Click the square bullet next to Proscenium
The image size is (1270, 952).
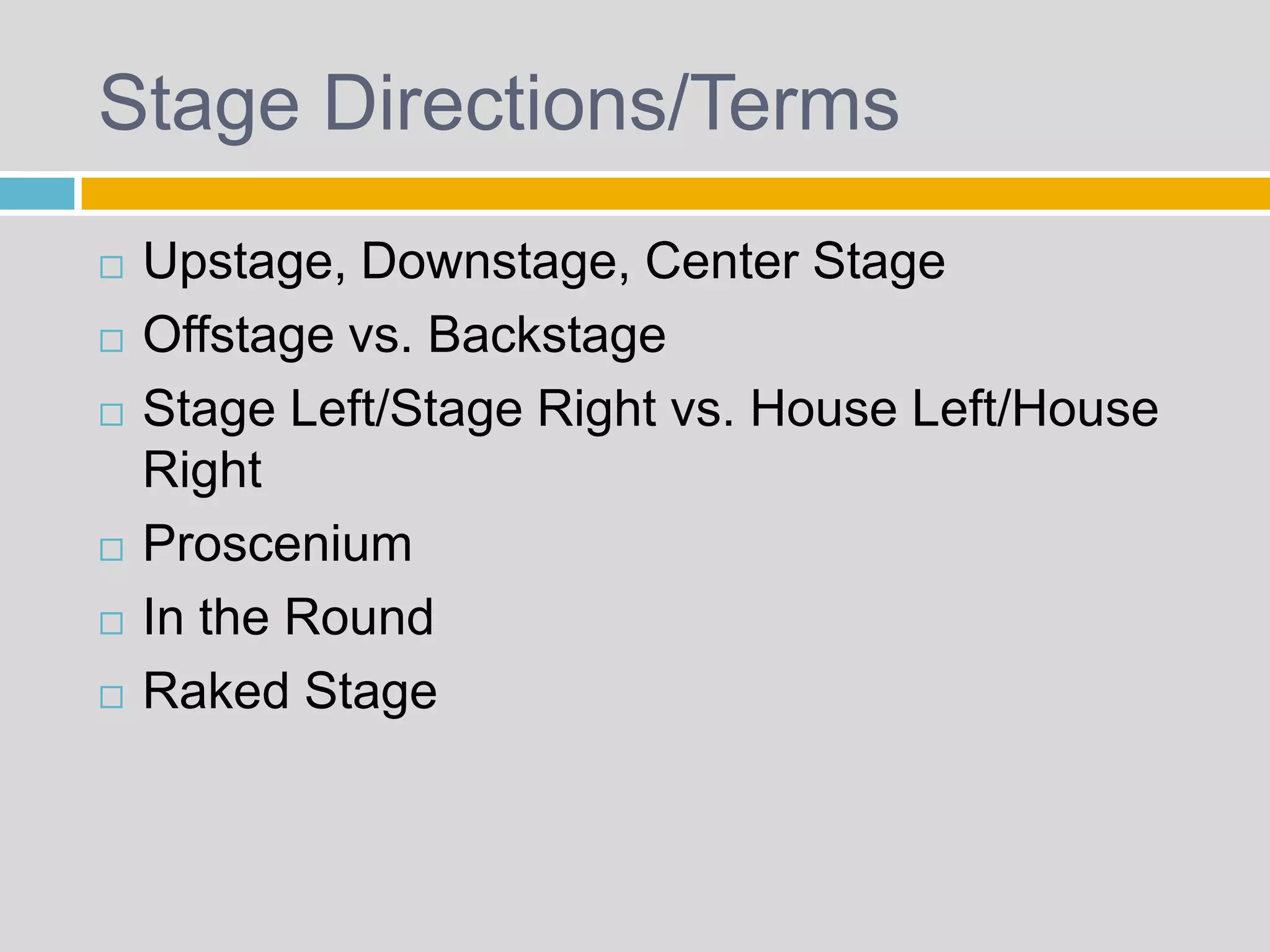112,550
